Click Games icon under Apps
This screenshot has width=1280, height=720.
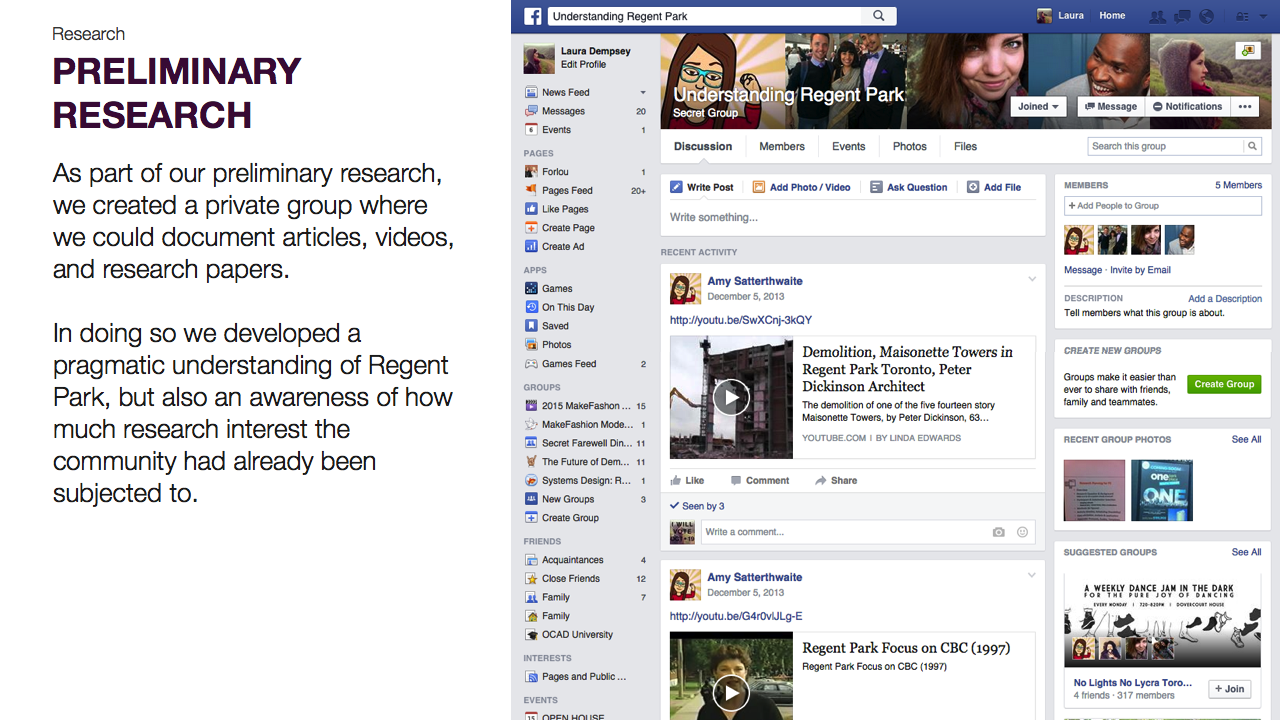click(x=531, y=288)
